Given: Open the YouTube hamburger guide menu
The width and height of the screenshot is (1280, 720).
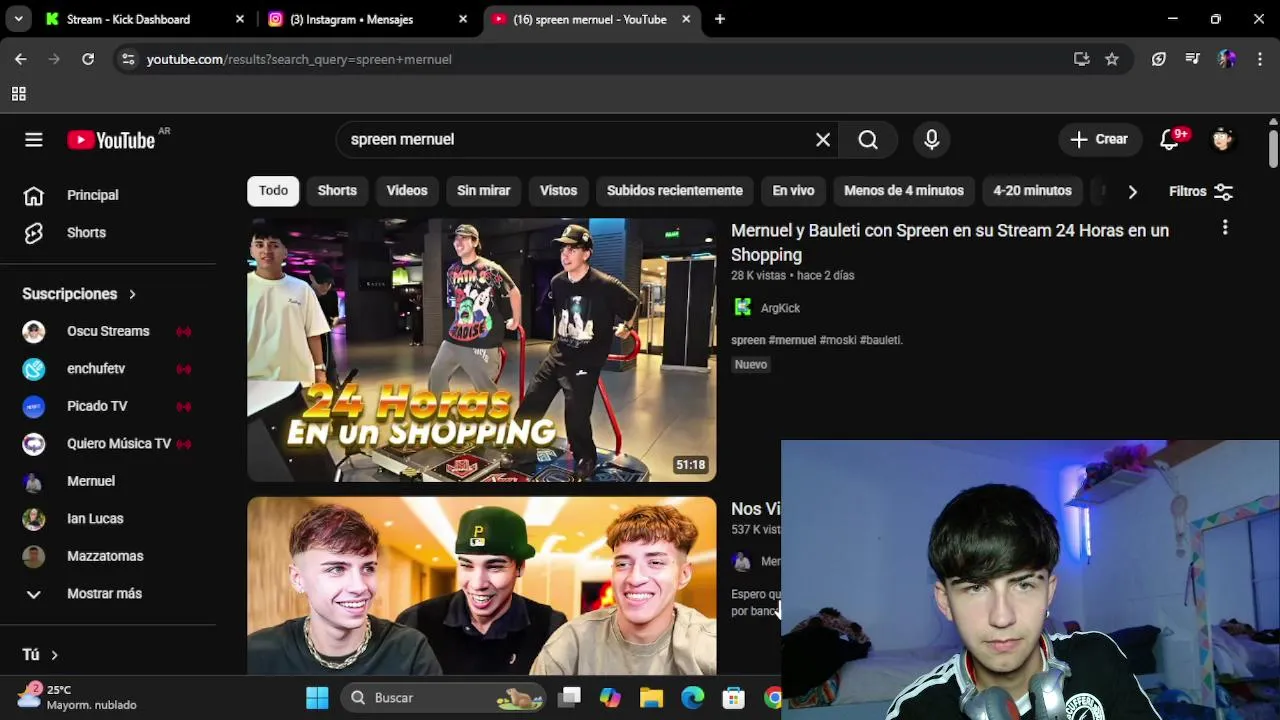Looking at the screenshot, I should click(34, 140).
